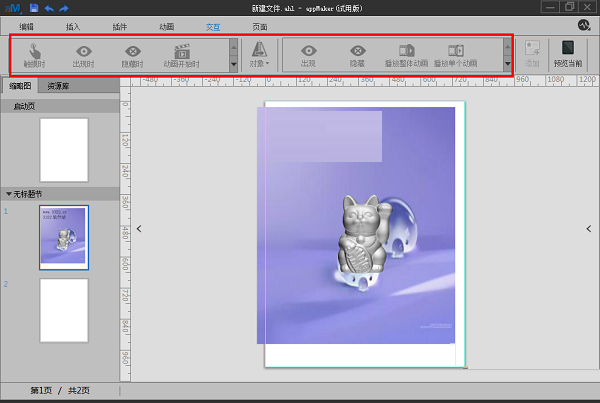Click the 动画开始时 animation start trigger

(181, 52)
